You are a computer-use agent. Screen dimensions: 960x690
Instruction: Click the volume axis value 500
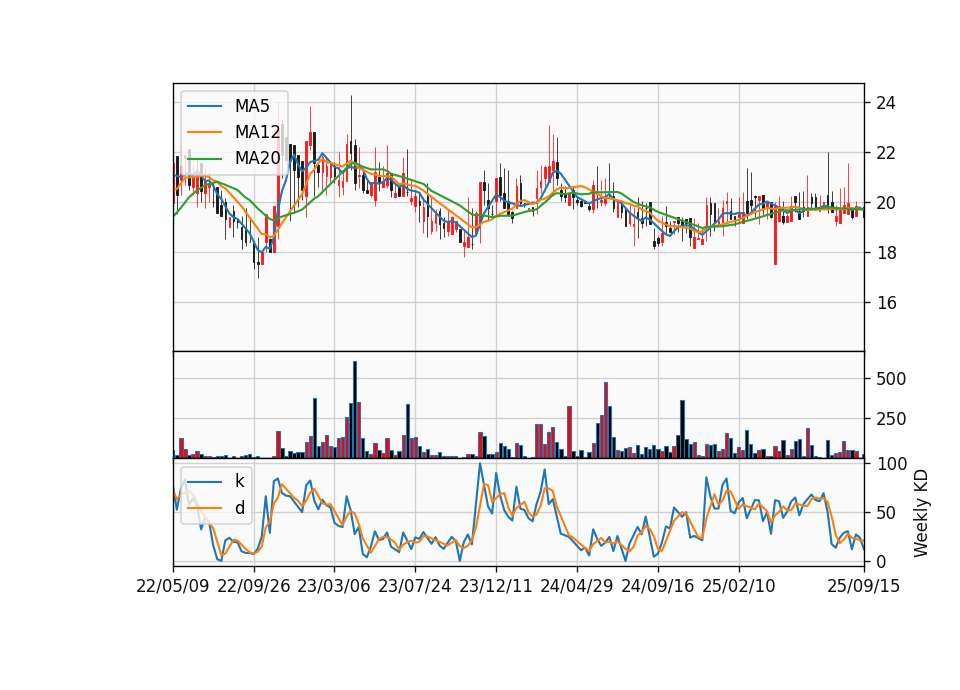[x=891, y=379]
